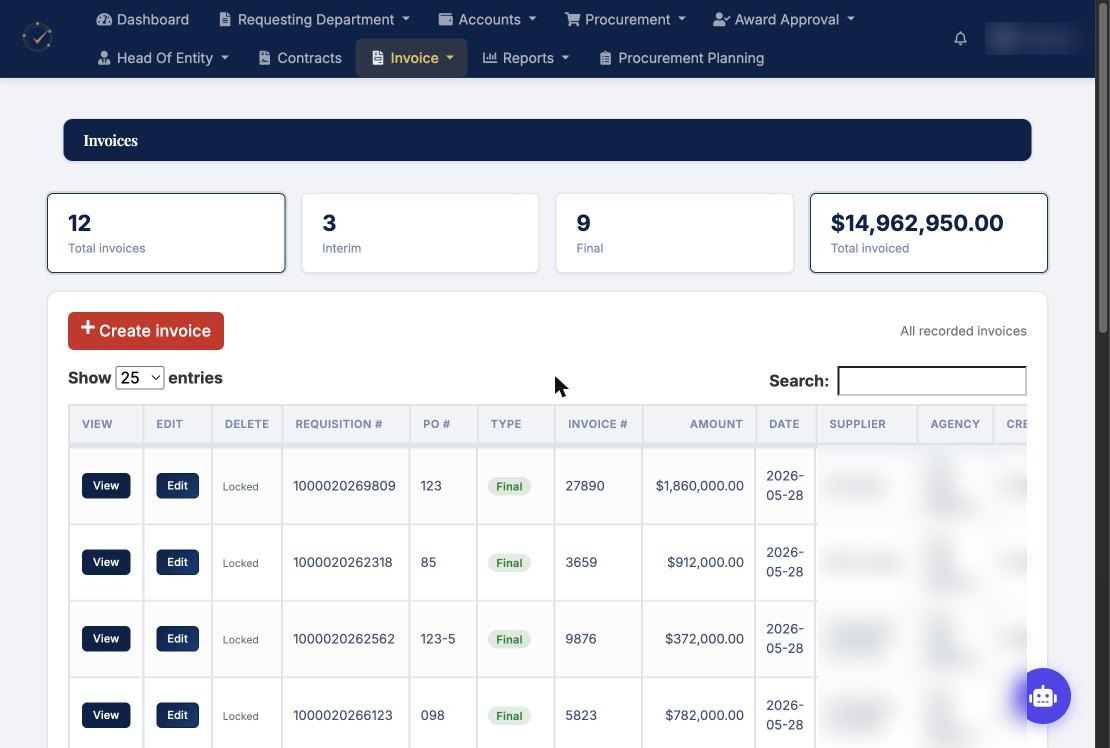Go to Dashboard
The height and width of the screenshot is (748, 1110).
pos(143,20)
